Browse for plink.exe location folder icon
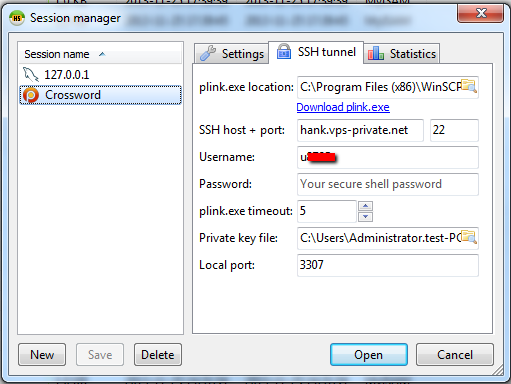This screenshot has height=384, width=511. (469, 86)
